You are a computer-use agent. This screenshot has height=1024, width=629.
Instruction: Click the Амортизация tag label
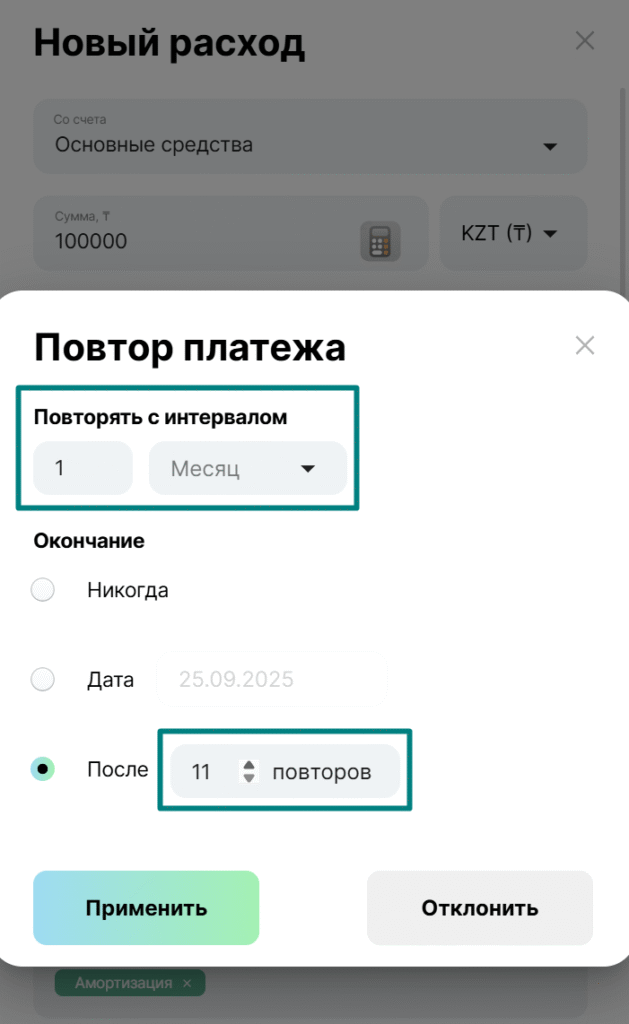[123, 984]
